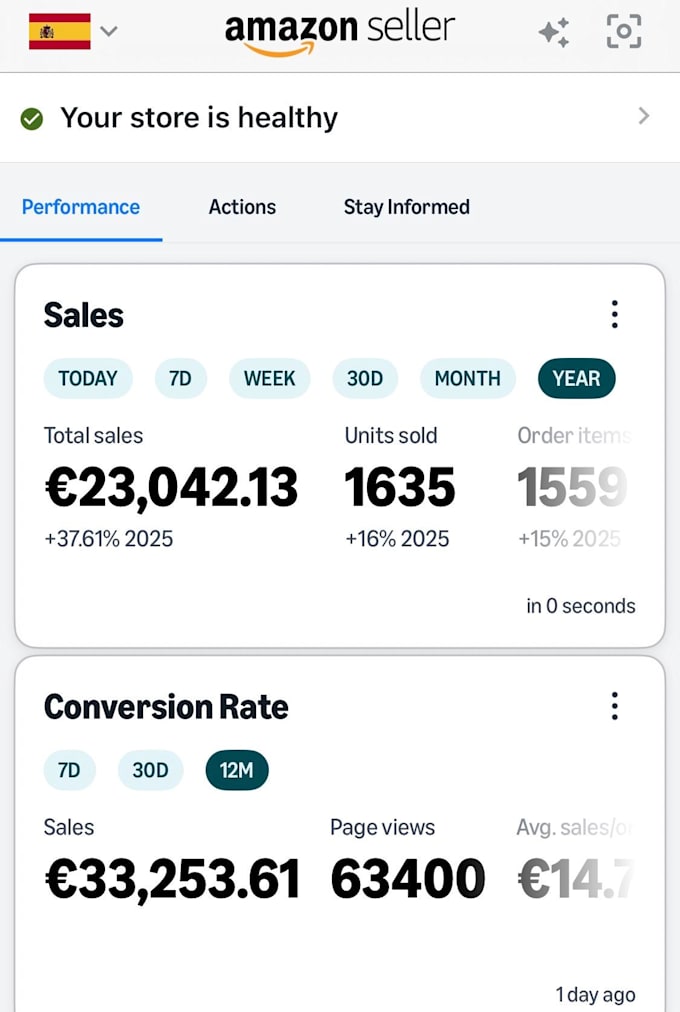Viewport: 680px width, 1012px height.
Task: Tap the +16% 2025 units change
Action: pyautogui.click(x=397, y=539)
